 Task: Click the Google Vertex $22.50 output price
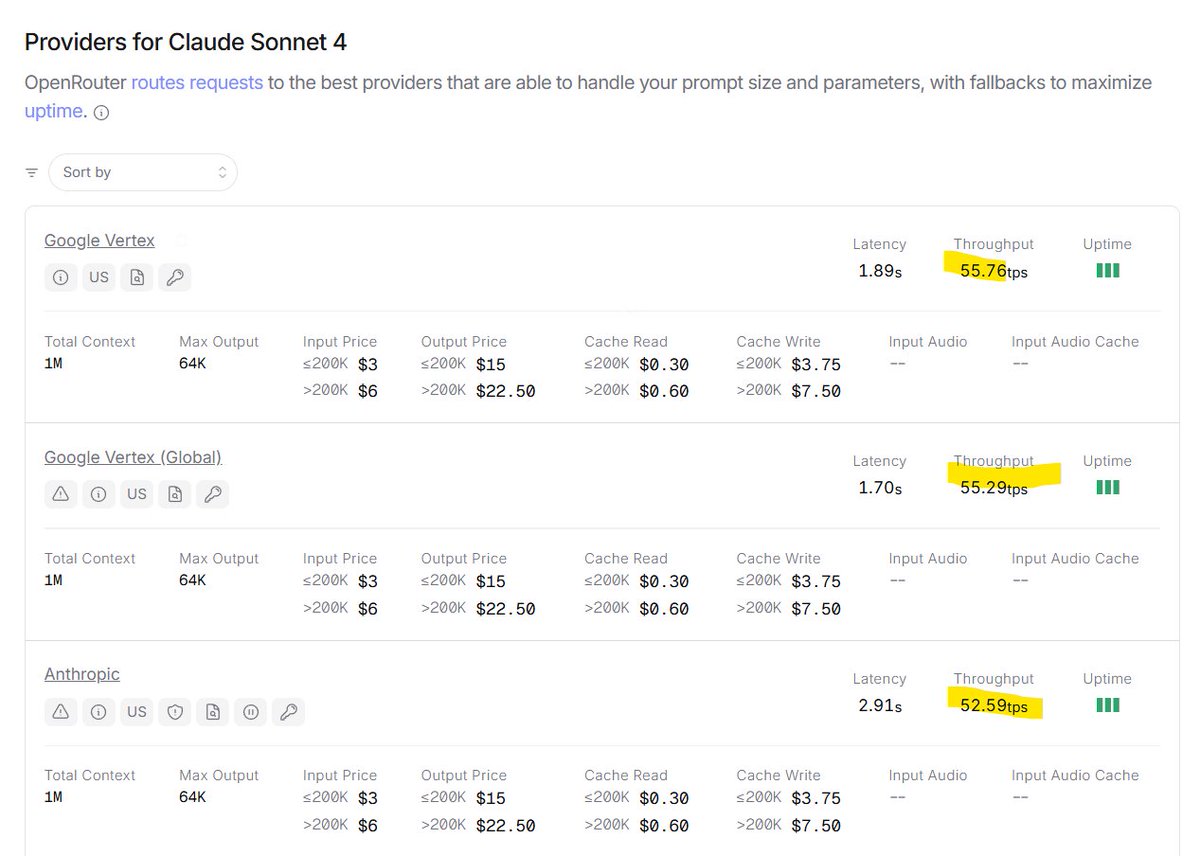(x=505, y=391)
